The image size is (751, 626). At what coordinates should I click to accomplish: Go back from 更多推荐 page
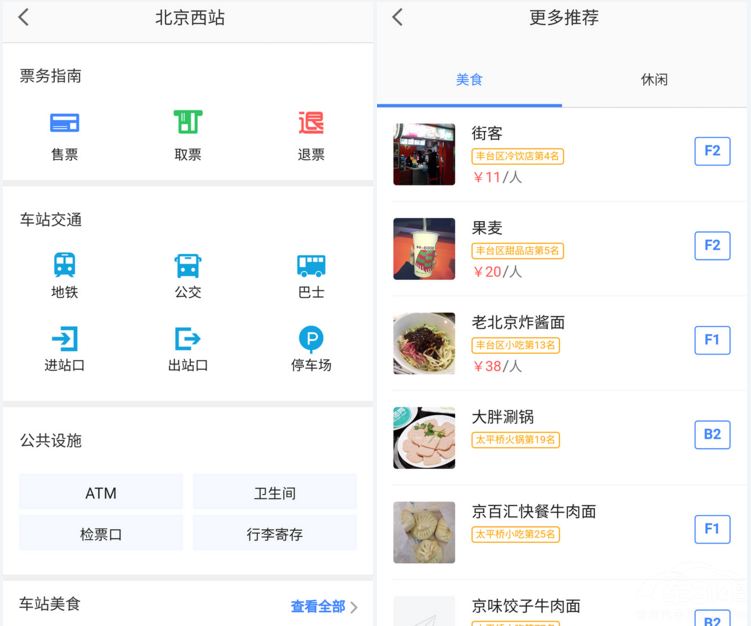pos(398,18)
